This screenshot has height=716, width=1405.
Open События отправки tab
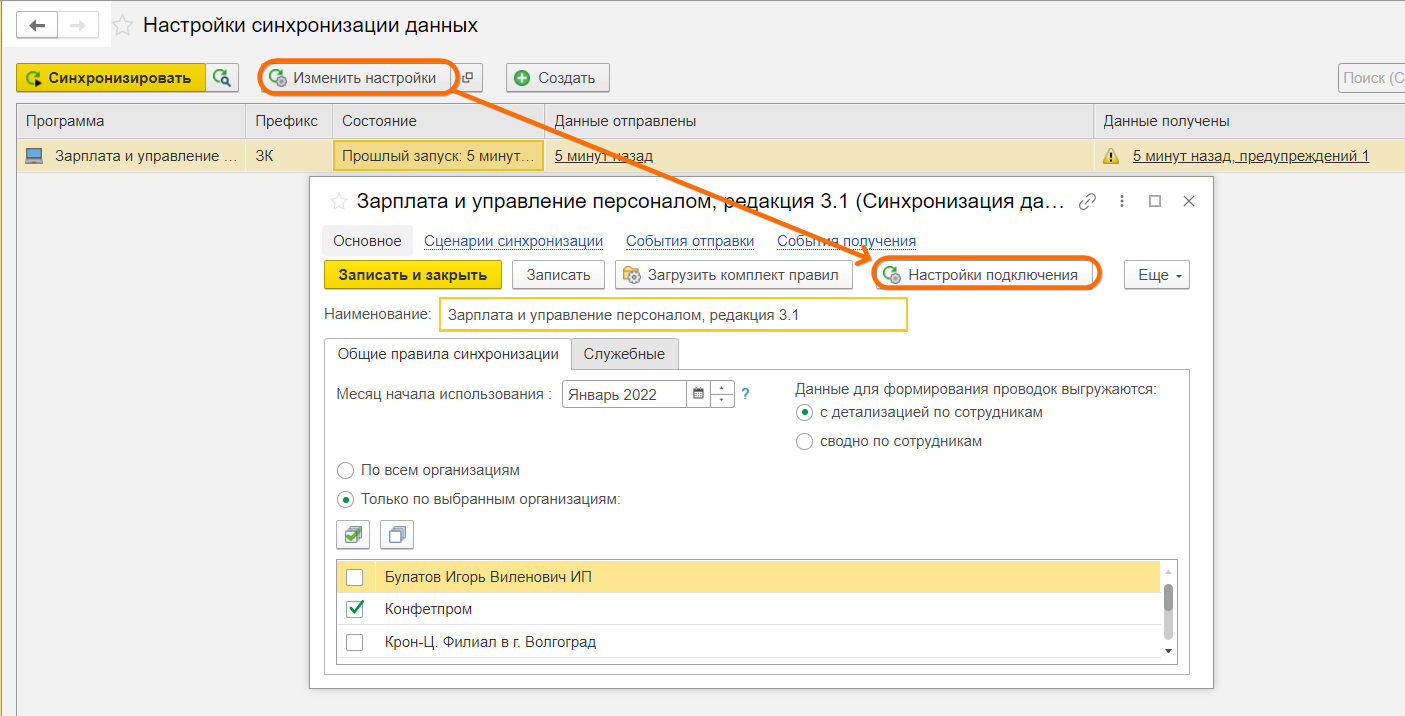click(x=690, y=241)
